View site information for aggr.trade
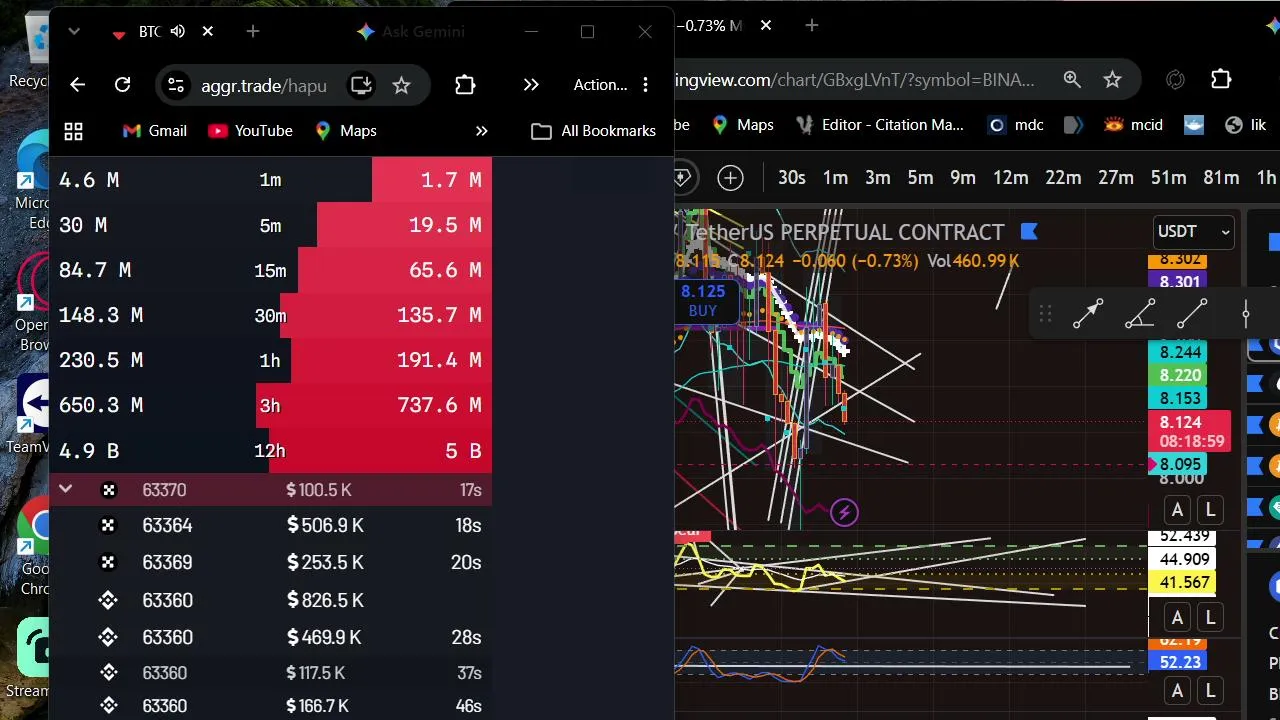This screenshot has height=720, width=1280. pyautogui.click(x=176, y=85)
